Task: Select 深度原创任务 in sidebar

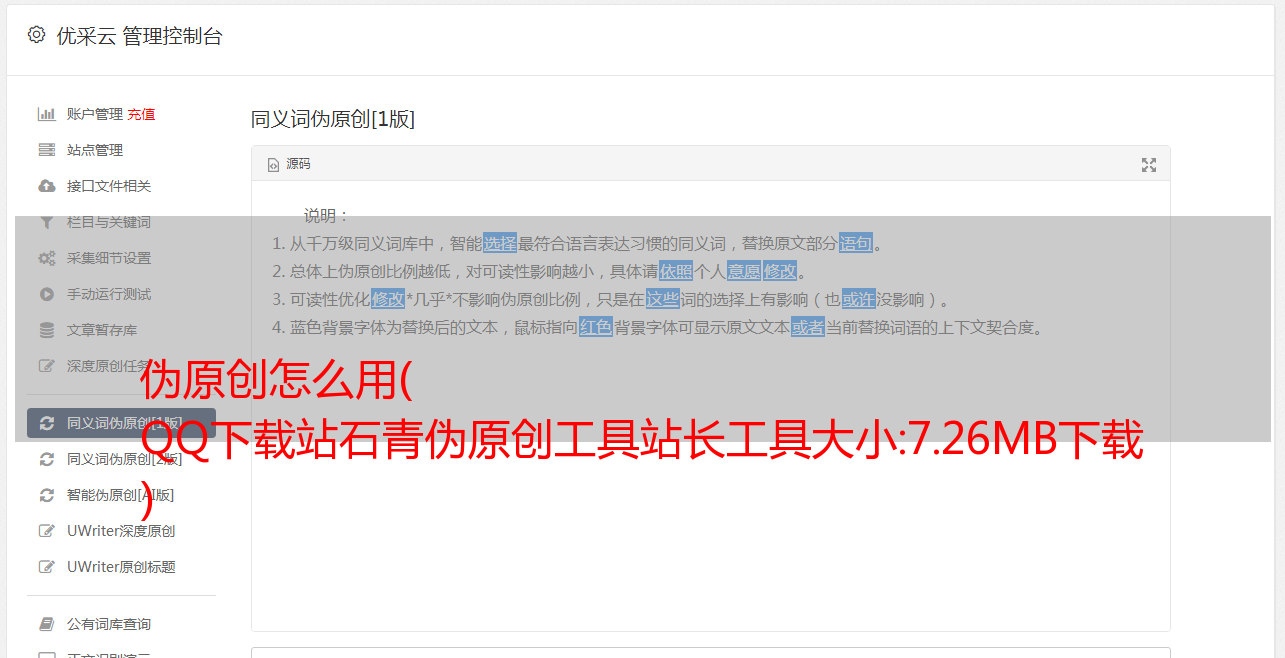Action: (121, 366)
